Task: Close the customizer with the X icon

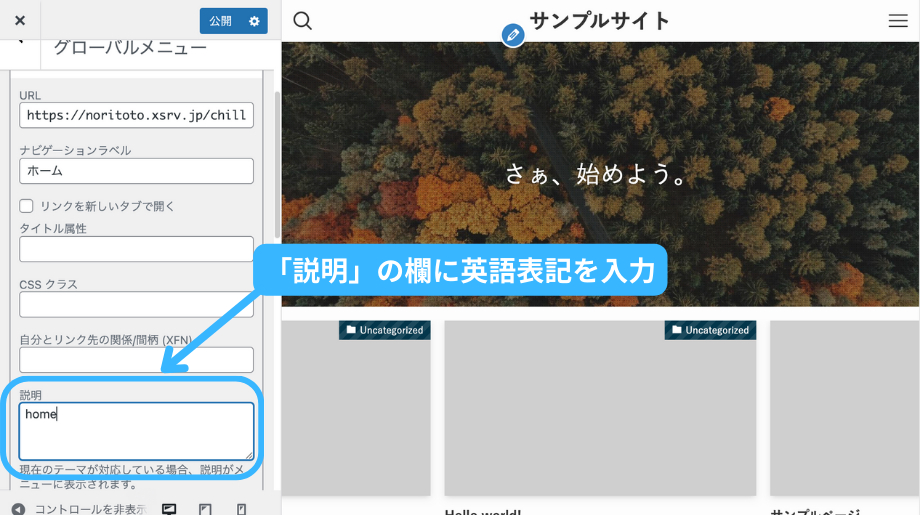Action: click(x=21, y=21)
